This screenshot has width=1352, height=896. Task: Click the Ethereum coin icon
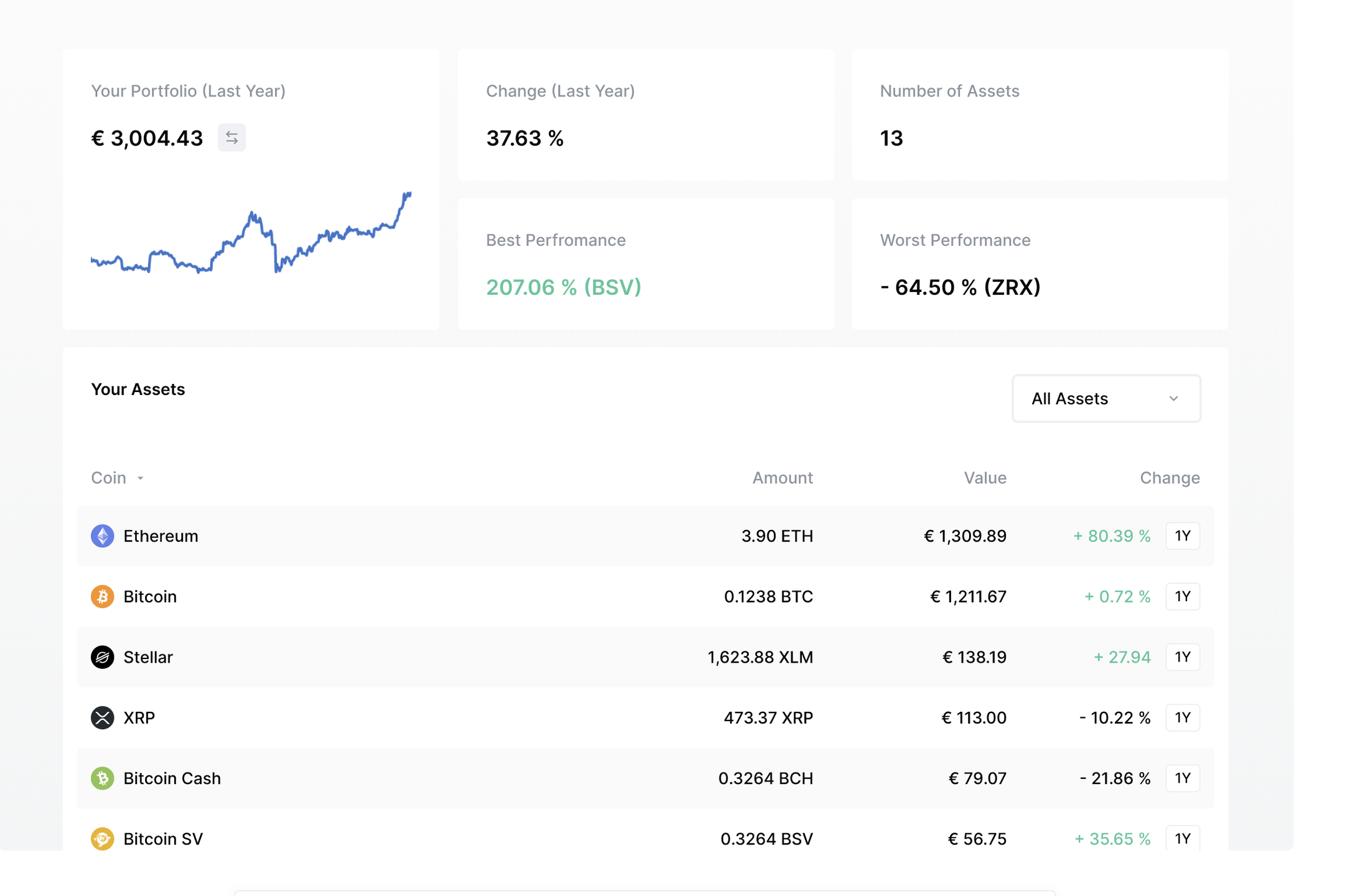point(102,536)
